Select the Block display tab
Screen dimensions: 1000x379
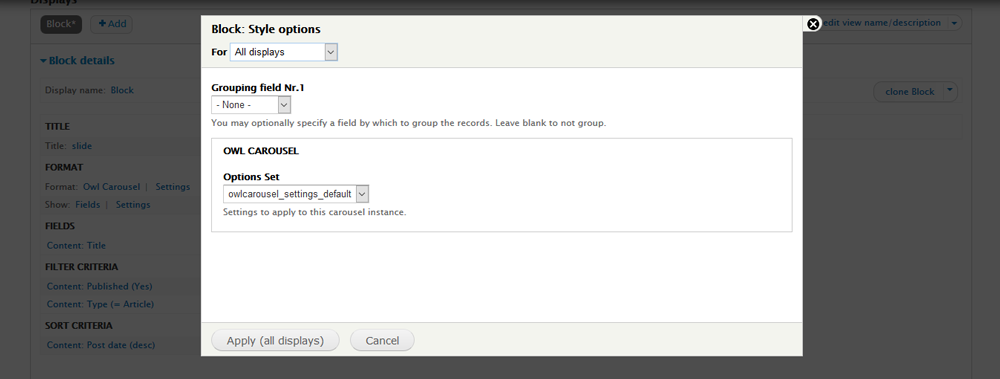(61, 24)
